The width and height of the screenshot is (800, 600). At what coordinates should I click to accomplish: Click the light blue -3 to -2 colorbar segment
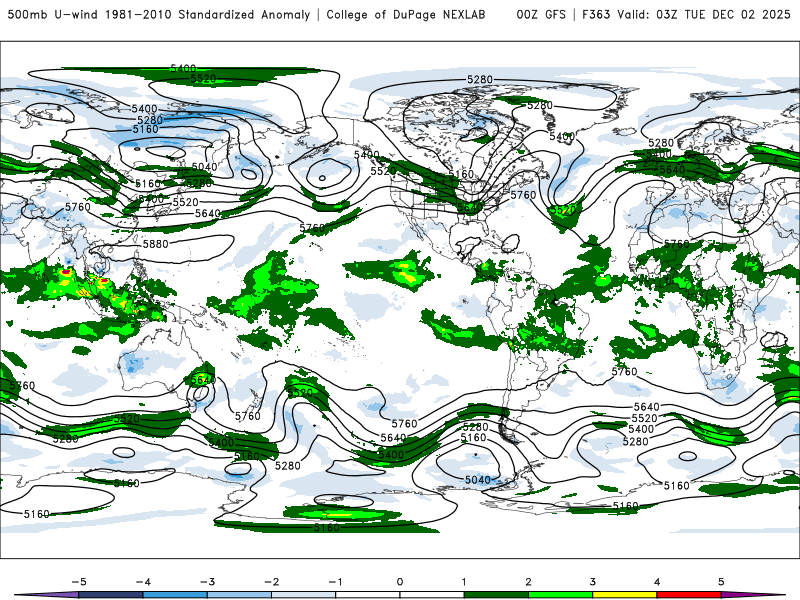pos(239,595)
